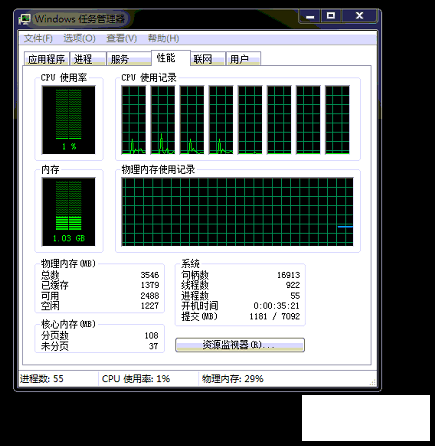Close the Windows 任务管理器 window
Screen dimensions: 435x446
coord(359,16)
